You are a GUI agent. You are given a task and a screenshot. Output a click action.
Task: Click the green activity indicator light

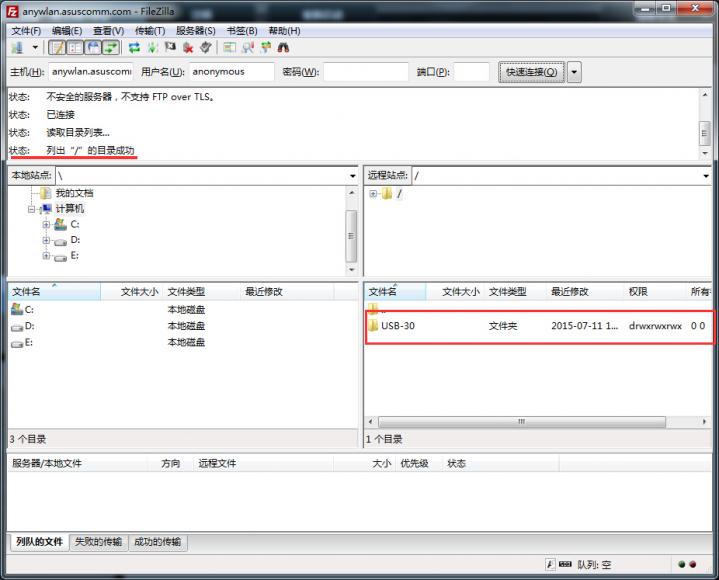point(682,564)
